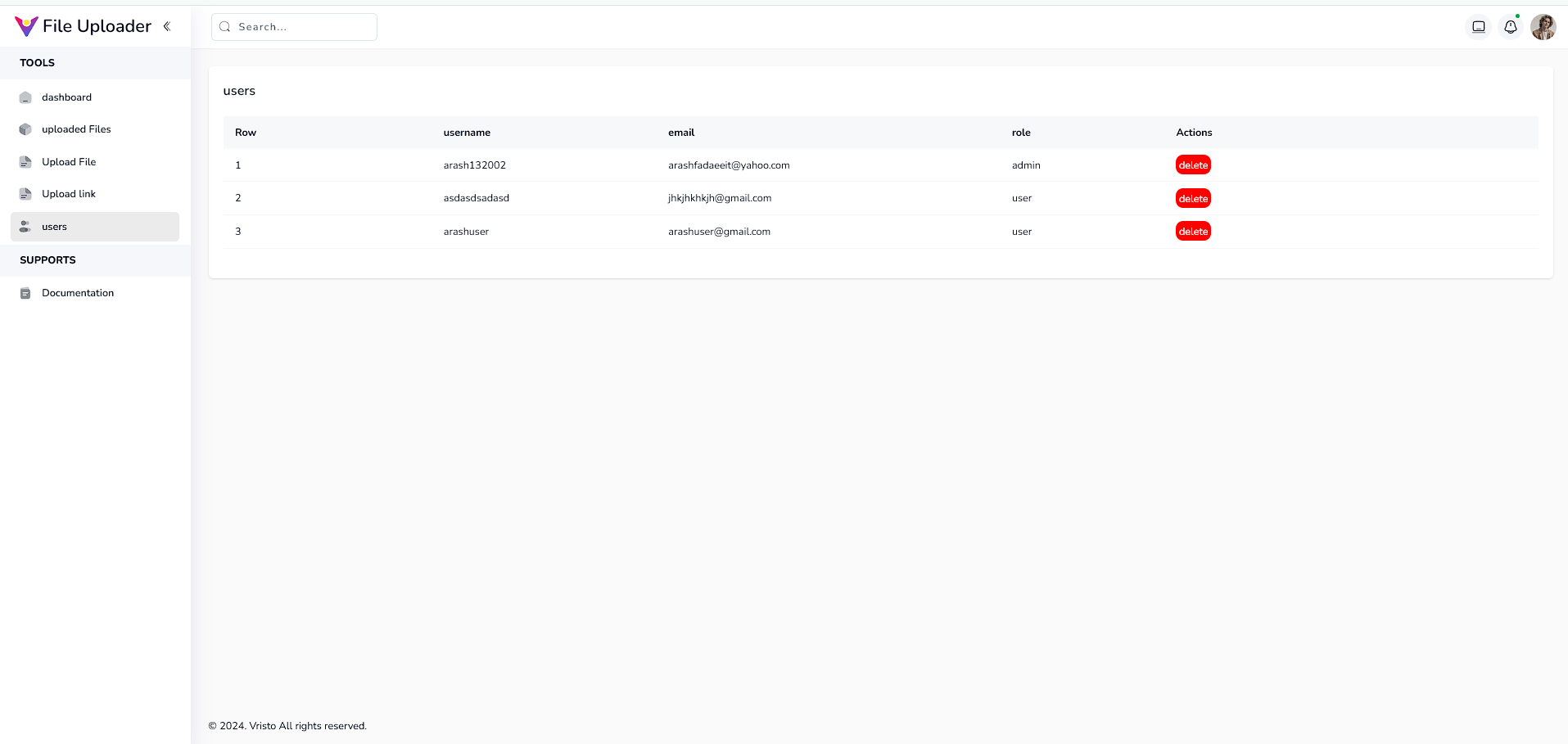Click username cell asdasdsadasd
This screenshot has height=744, width=1568.
click(x=477, y=198)
